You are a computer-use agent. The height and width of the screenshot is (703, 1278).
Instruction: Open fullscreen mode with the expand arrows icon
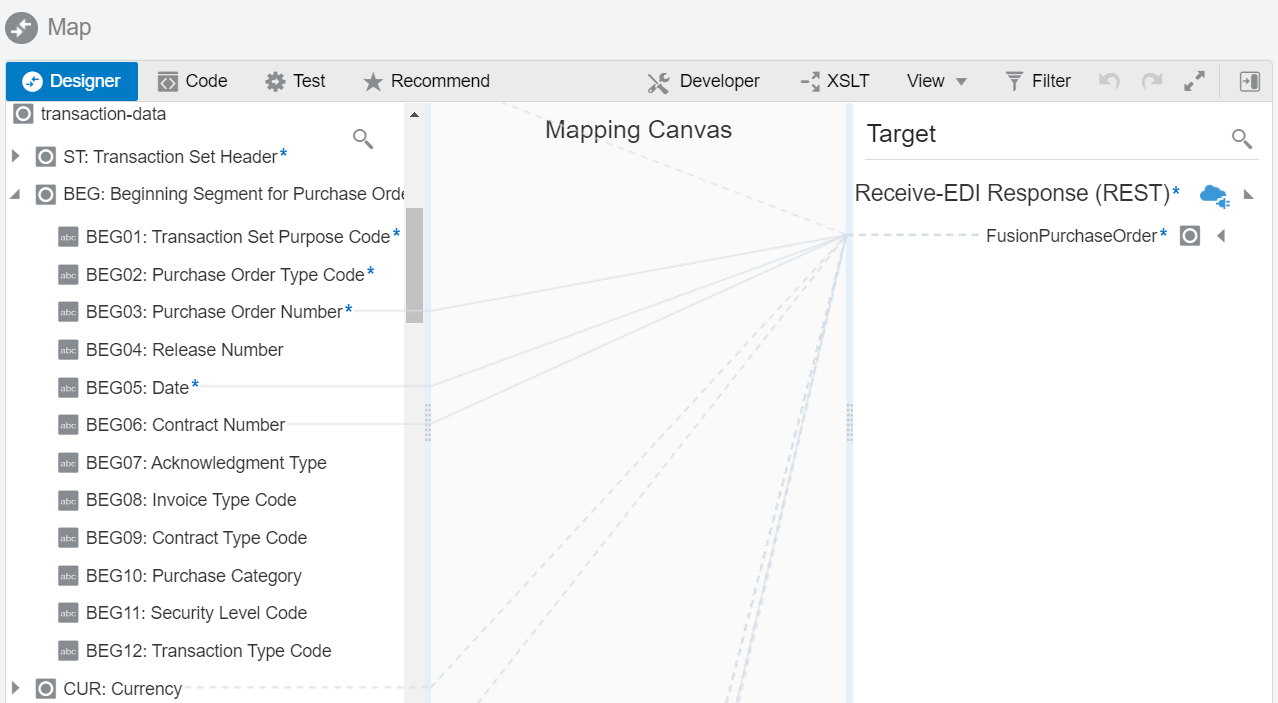pyautogui.click(x=1193, y=81)
